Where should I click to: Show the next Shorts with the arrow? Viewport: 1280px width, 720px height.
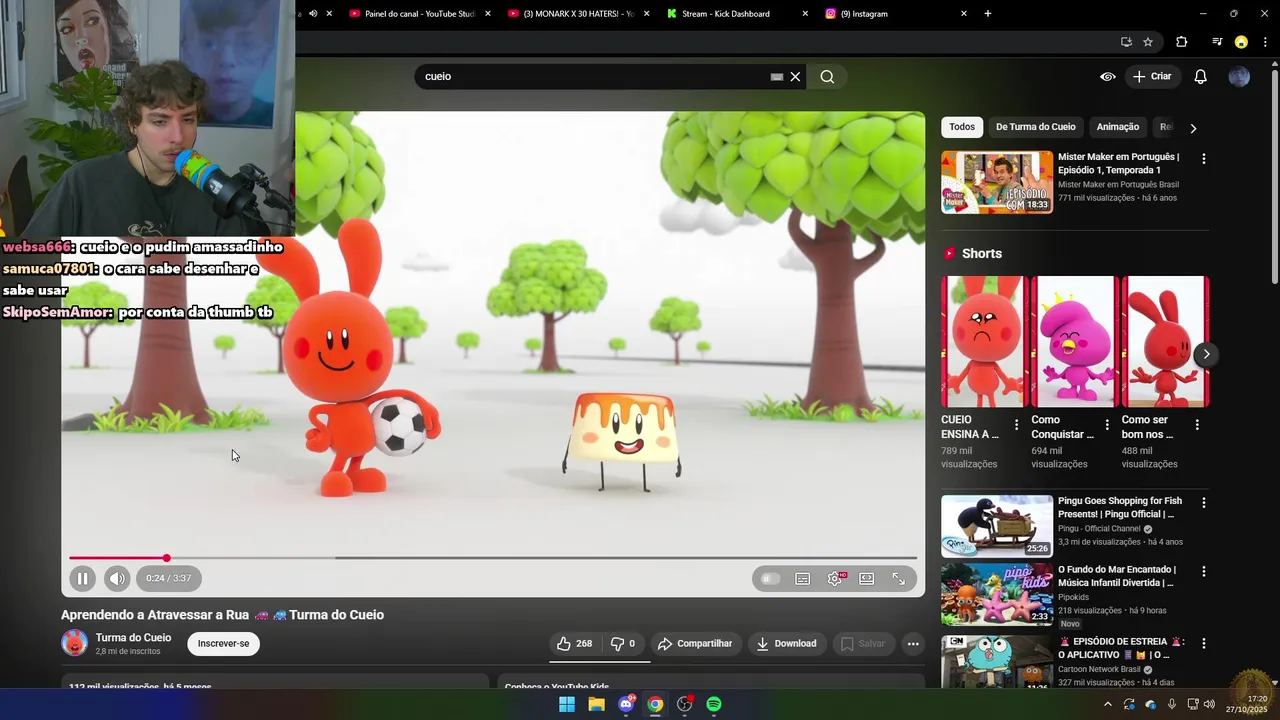click(1206, 354)
